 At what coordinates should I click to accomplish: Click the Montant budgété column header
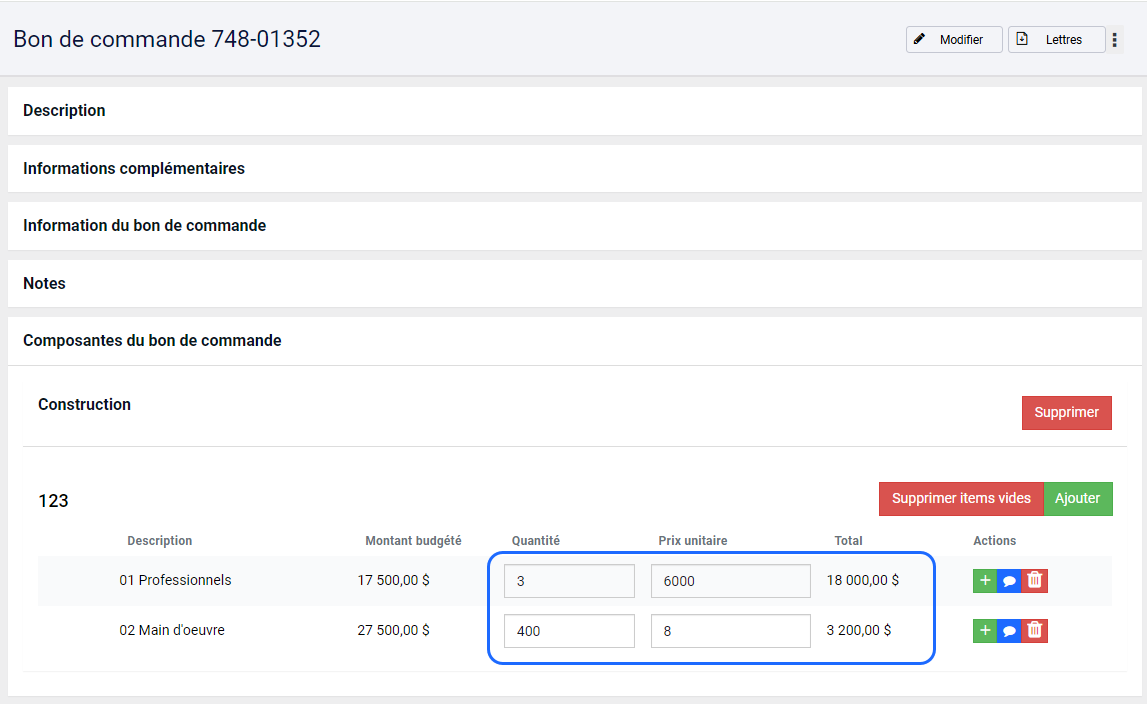point(413,541)
